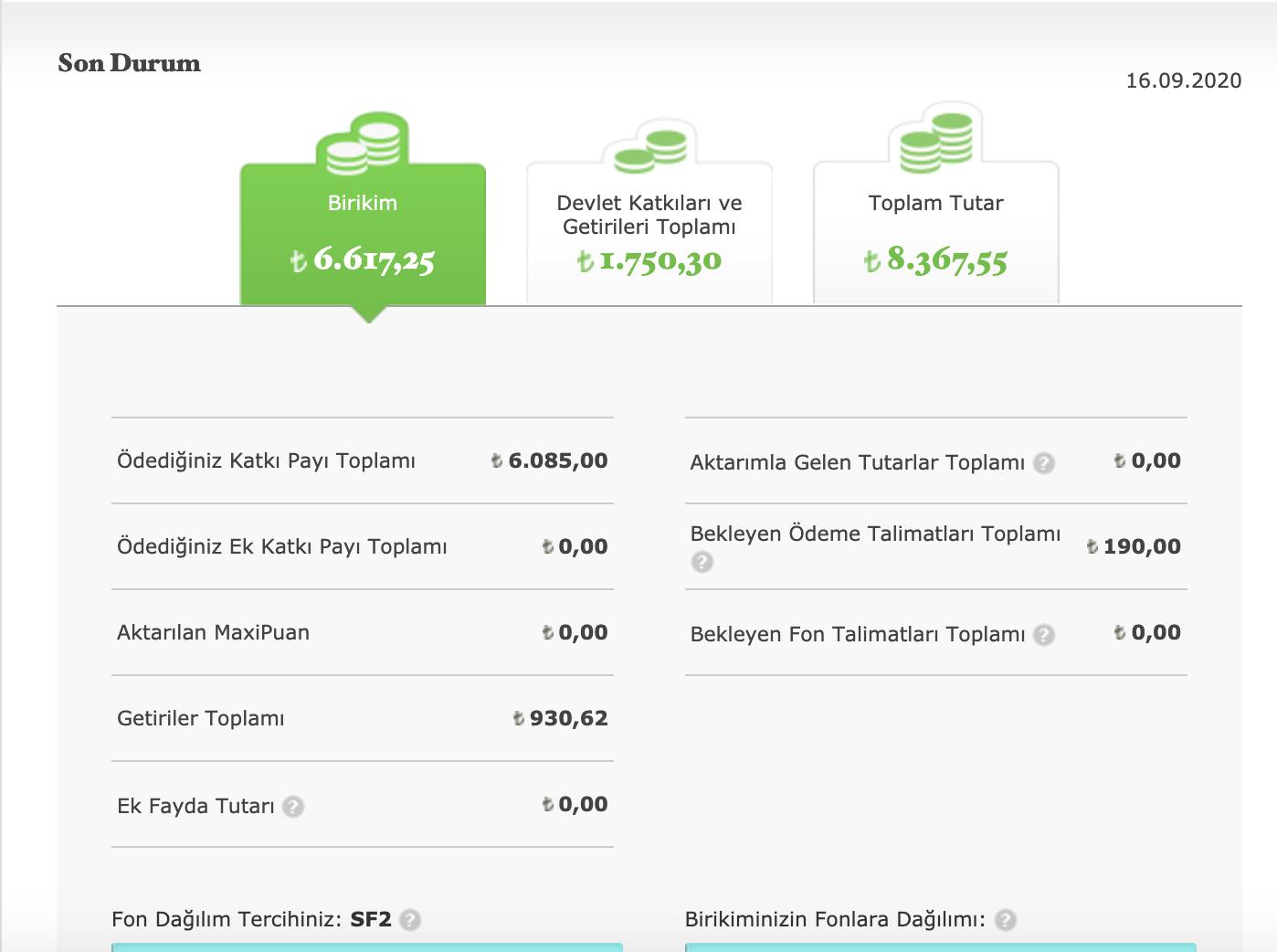This screenshot has height=952, width=1277.
Task: Click the Getiriler Toplamı value 930,62
Action: (x=560, y=718)
